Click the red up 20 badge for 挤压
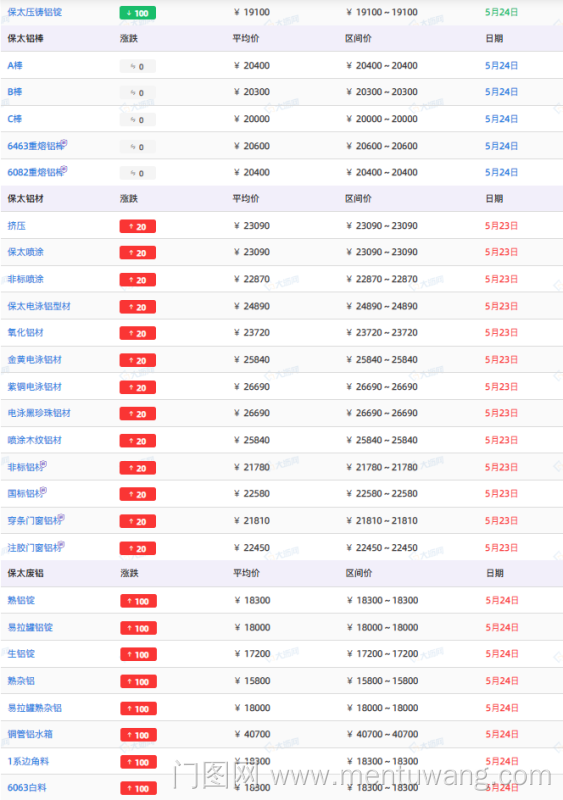Image resolution: width=563 pixels, height=800 pixels. coord(138,227)
